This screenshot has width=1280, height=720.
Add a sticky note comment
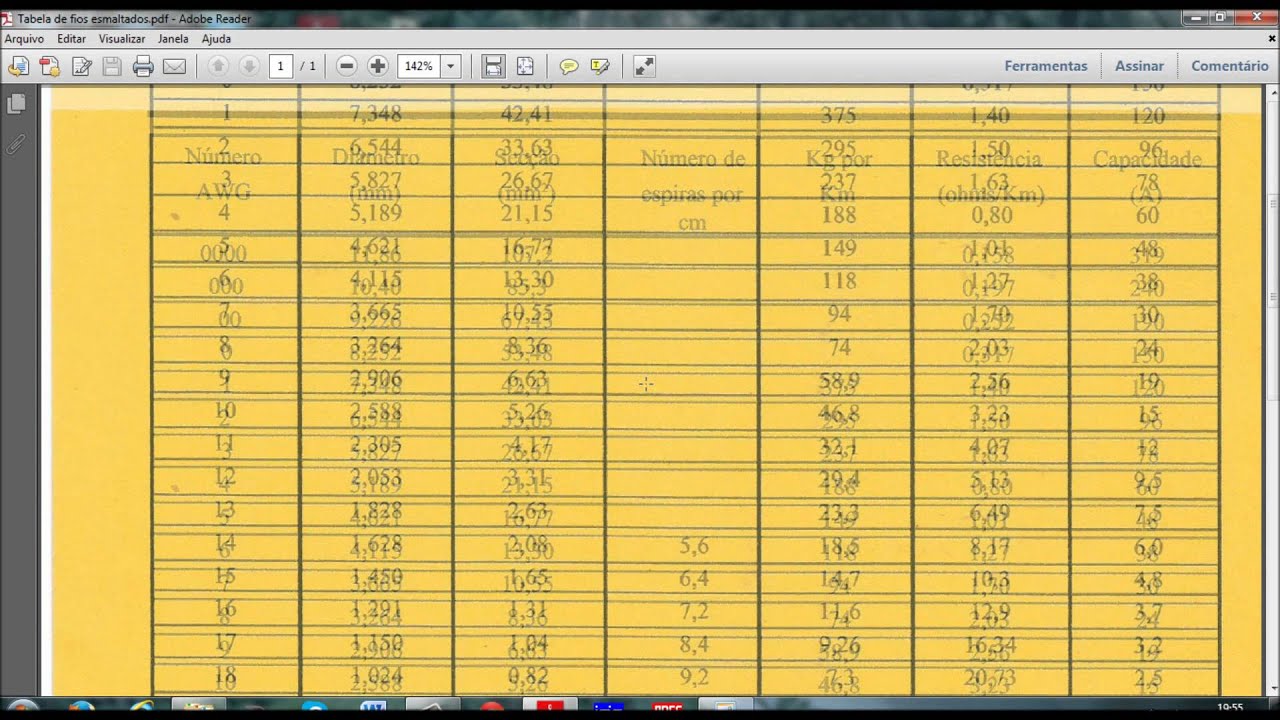569,66
